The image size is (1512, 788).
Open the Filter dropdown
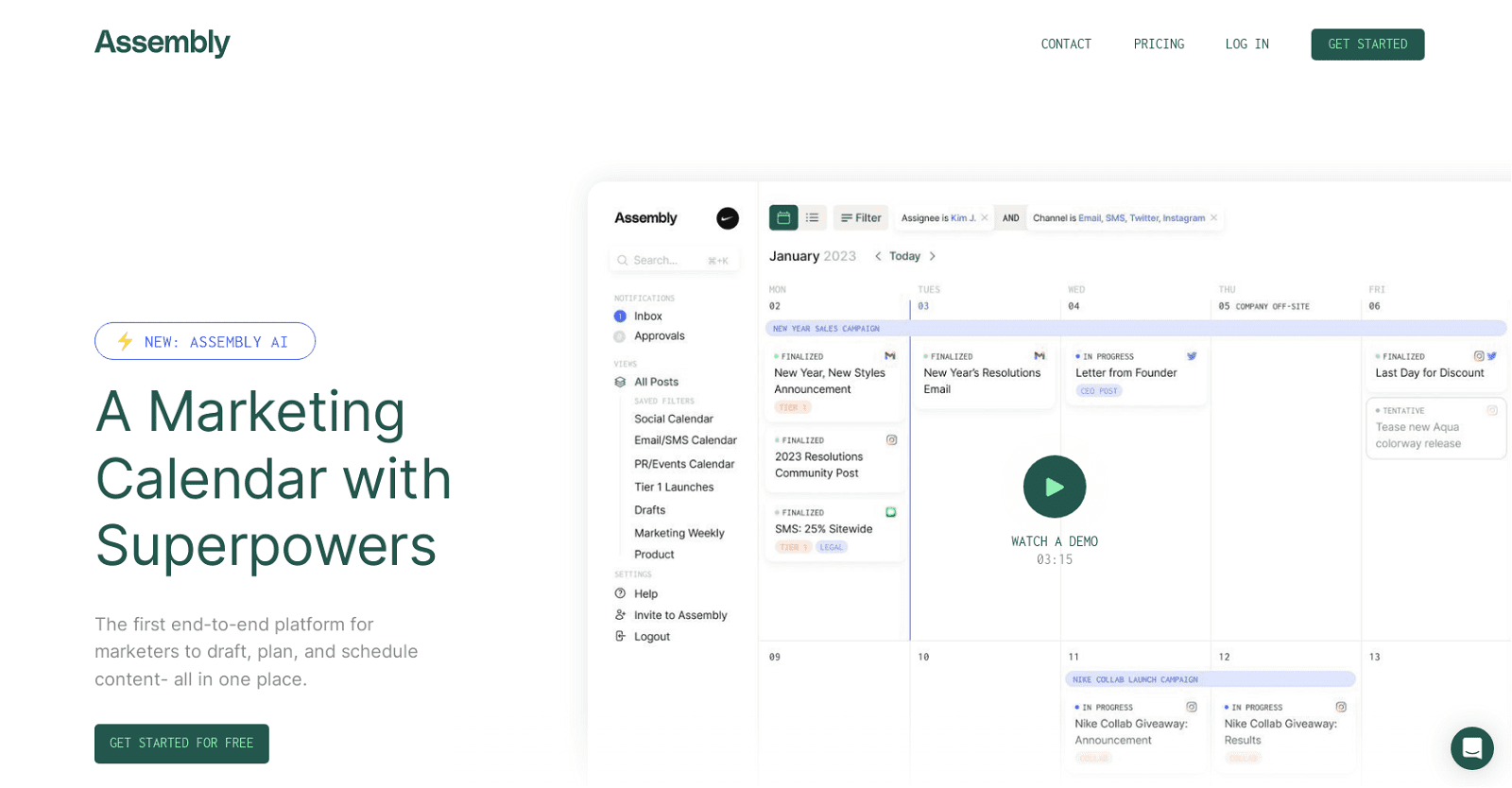(861, 218)
